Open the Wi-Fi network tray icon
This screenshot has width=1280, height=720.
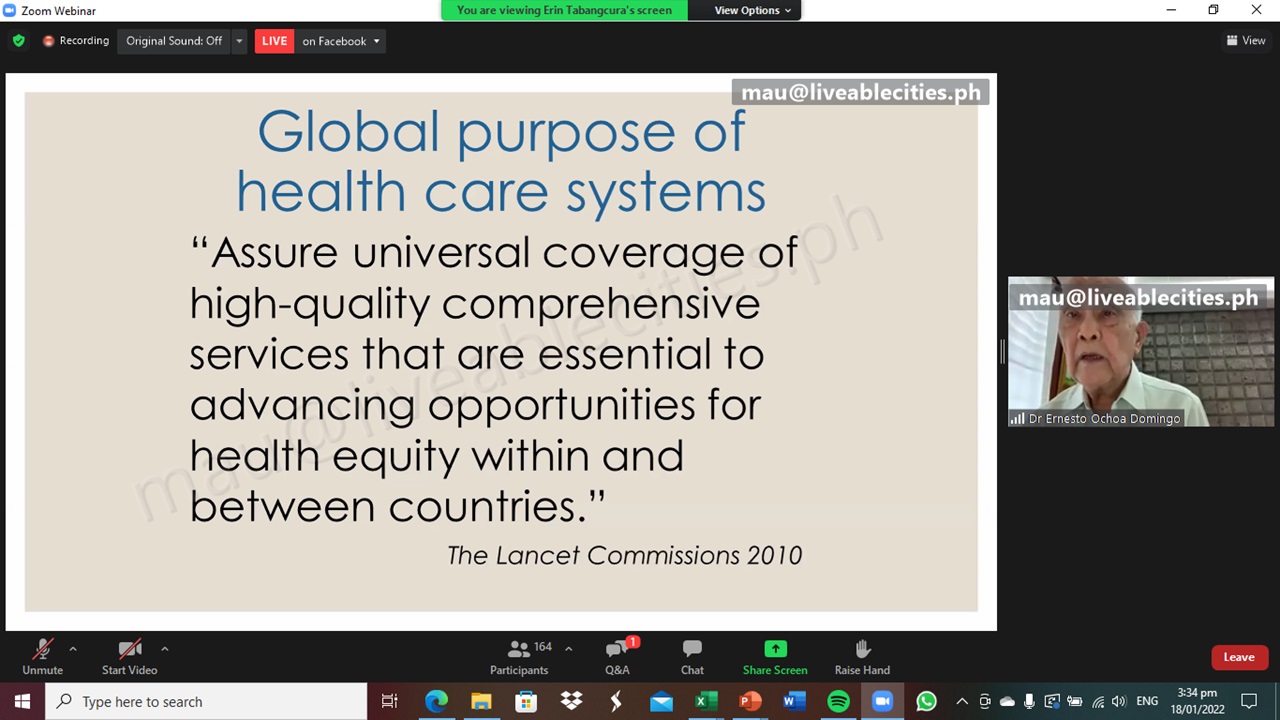(x=1098, y=701)
